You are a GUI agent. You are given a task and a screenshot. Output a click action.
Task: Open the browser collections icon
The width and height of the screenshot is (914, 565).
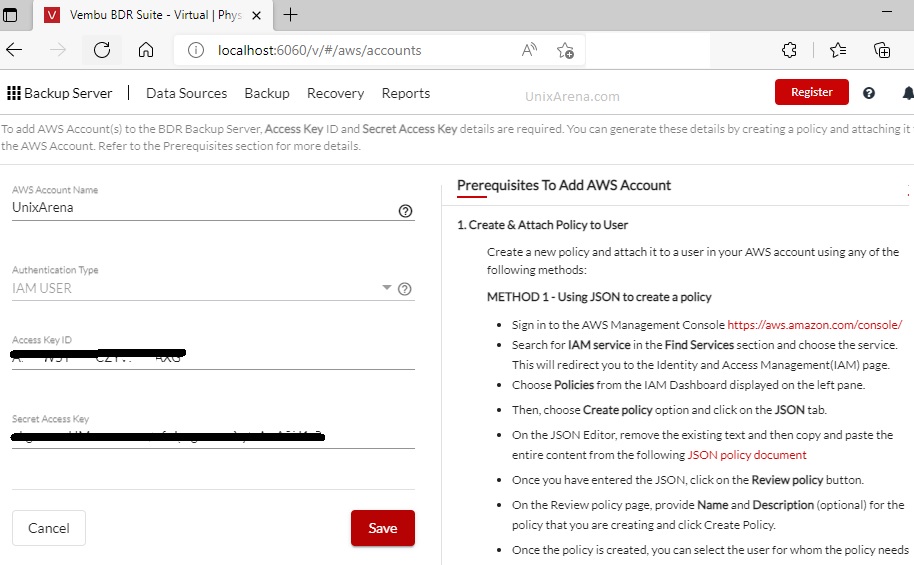pos(882,50)
